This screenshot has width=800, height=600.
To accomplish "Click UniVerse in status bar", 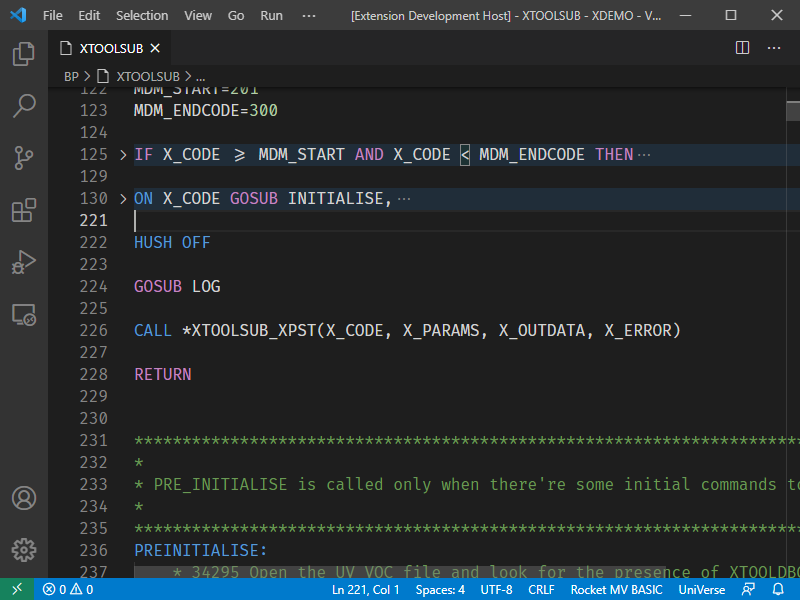I will tap(702, 589).
